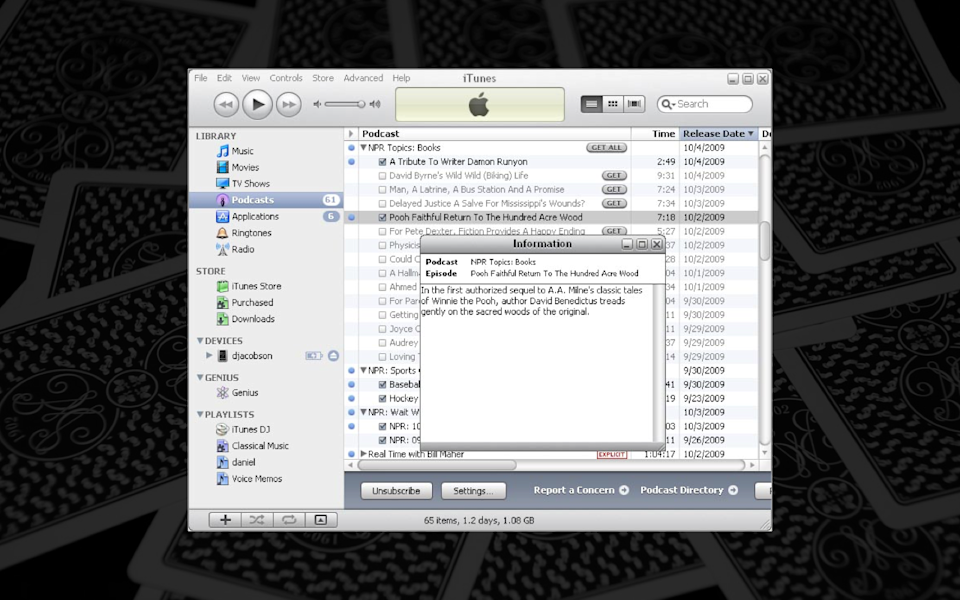
Task: Collapse the PLAYLISTS section
Action: tap(200, 414)
